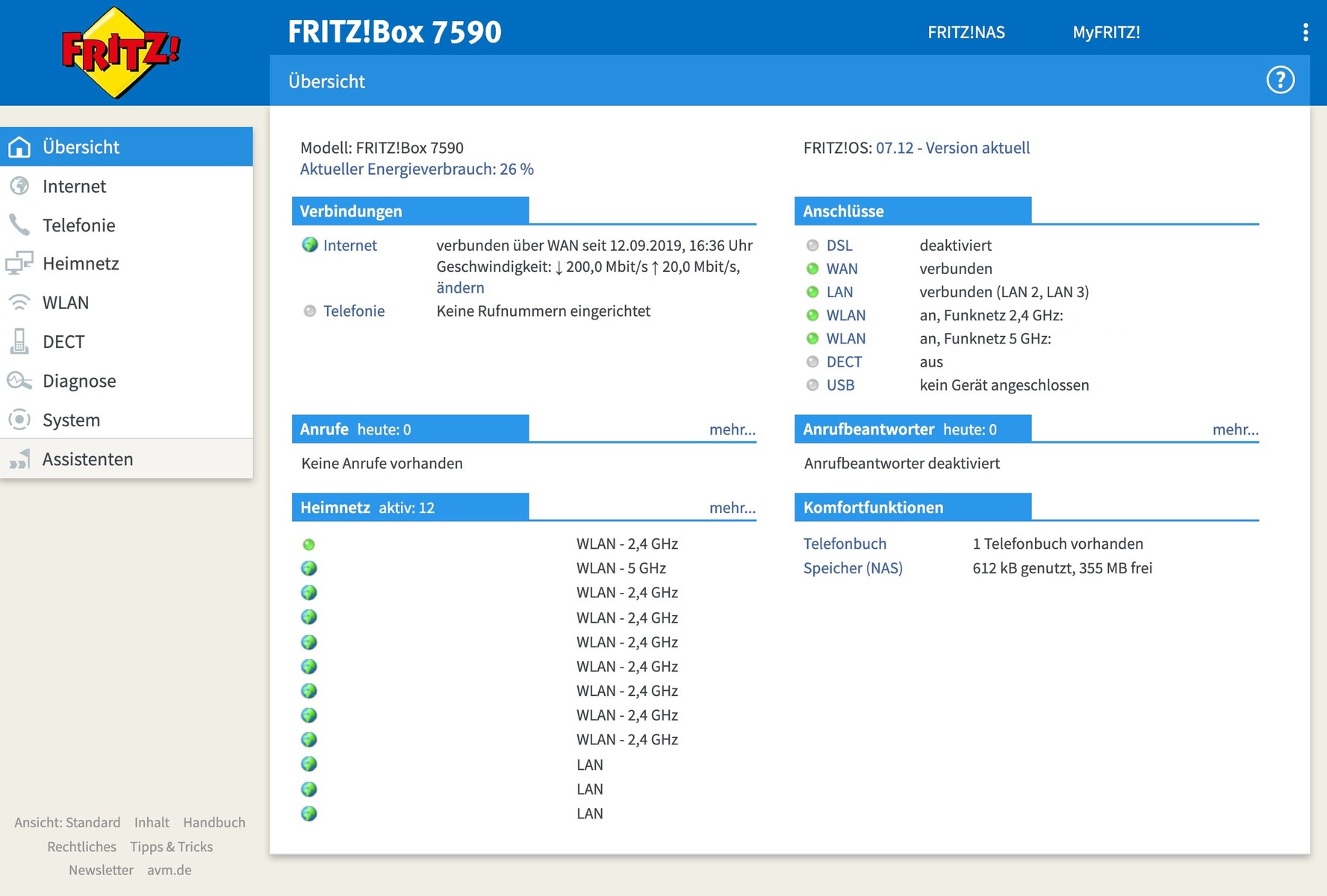Image resolution: width=1327 pixels, height=896 pixels.
Task: Open FRITZ!NAS from the header
Action: 966,32
